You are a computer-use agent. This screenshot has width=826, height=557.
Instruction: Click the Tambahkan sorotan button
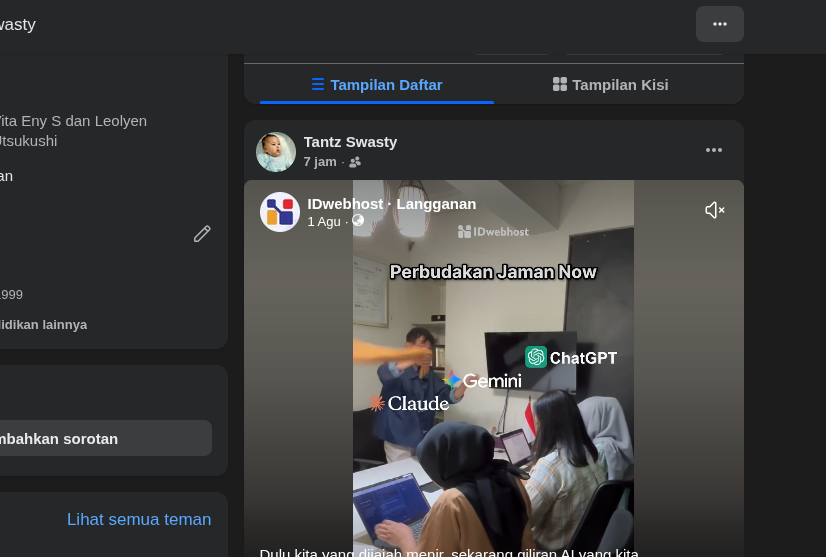click(x=104, y=438)
